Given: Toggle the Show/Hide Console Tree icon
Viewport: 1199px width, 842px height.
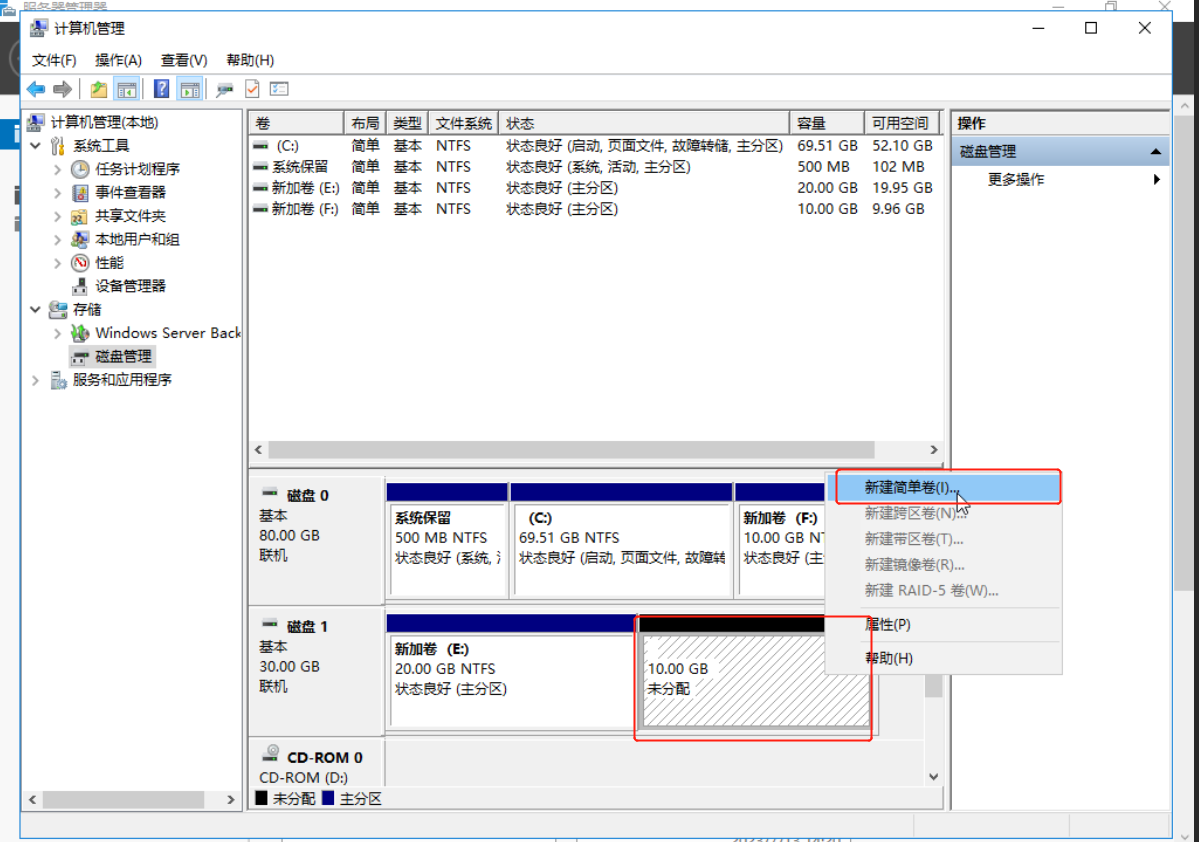Looking at the screenshot, I should click(x=126, y=89).
